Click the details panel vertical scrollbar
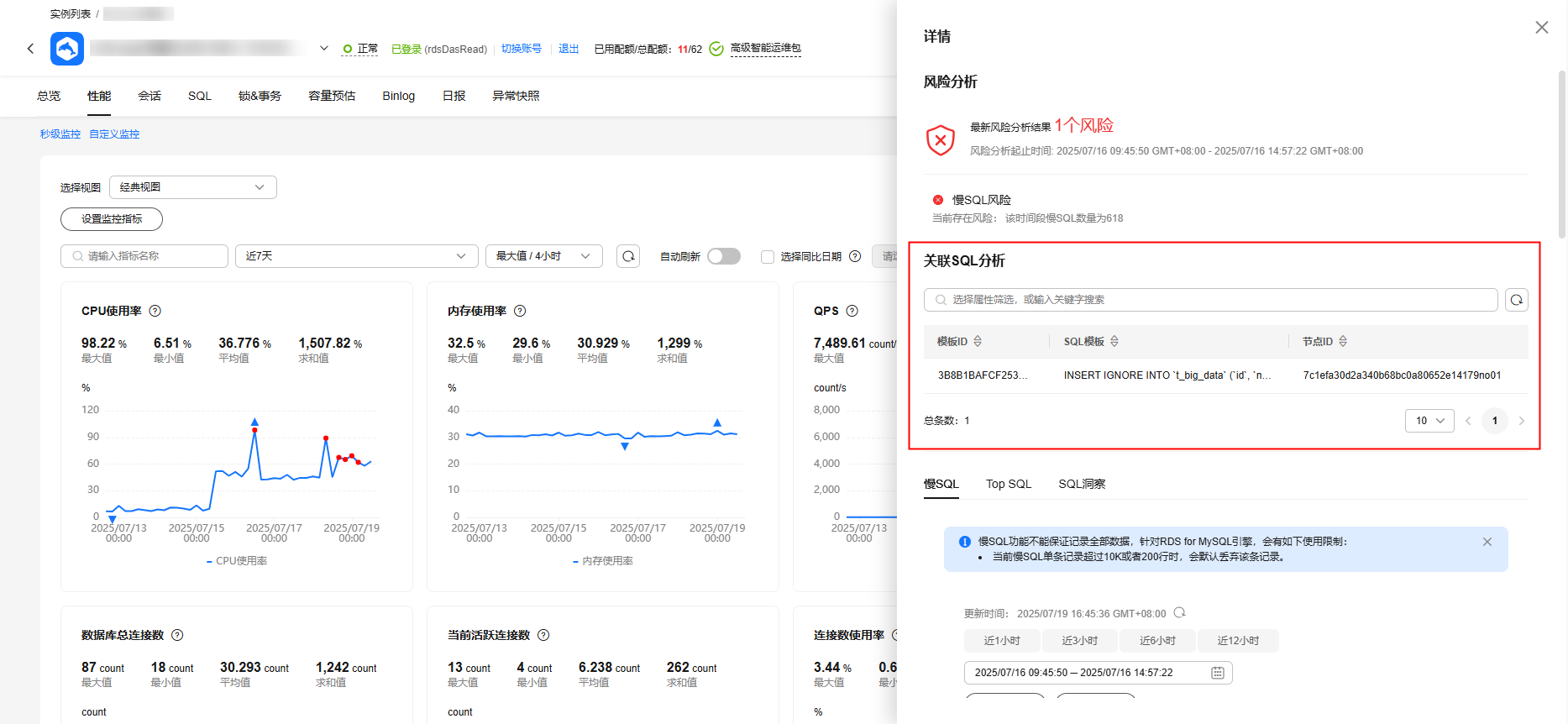 point(1562,154)
